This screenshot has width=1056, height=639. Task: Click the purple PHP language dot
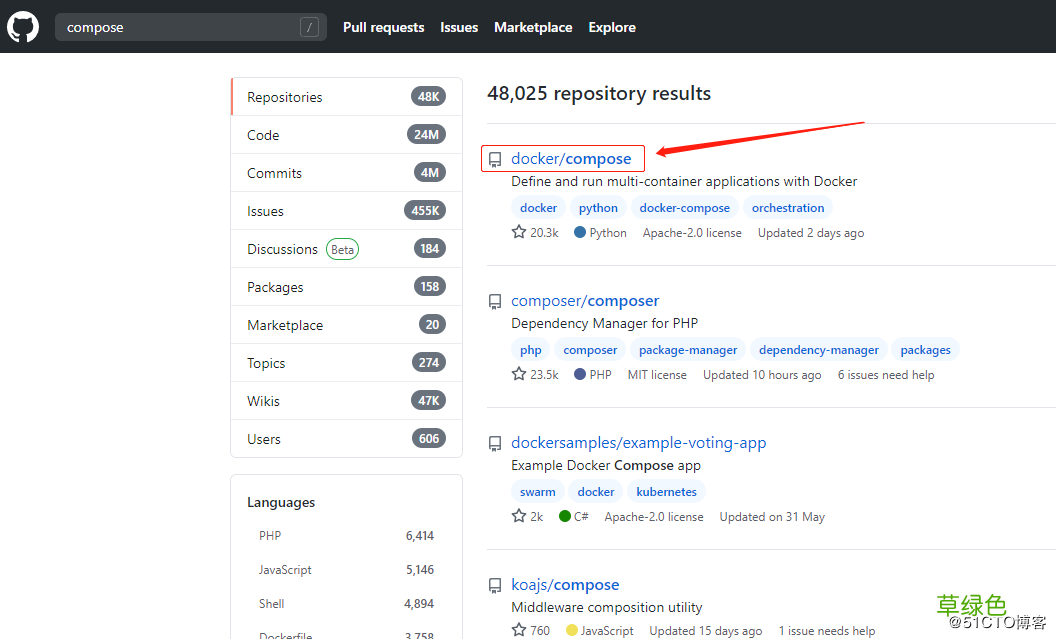coord(580,374)
